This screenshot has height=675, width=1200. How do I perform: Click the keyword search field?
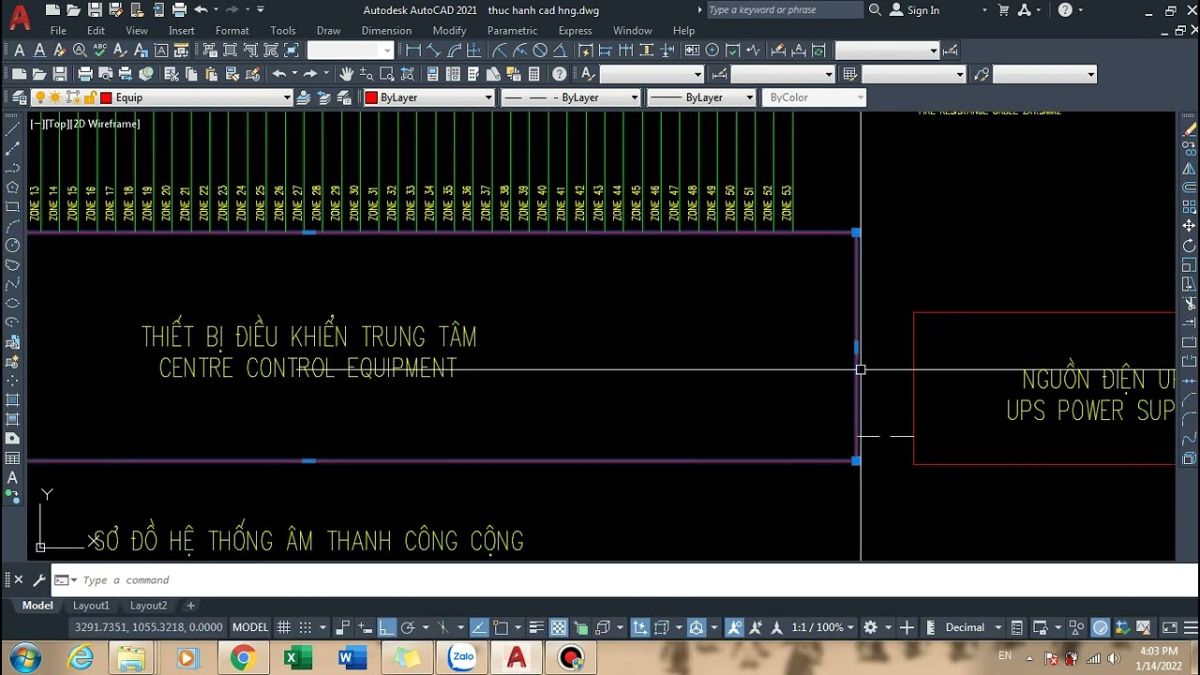(784, 10)
